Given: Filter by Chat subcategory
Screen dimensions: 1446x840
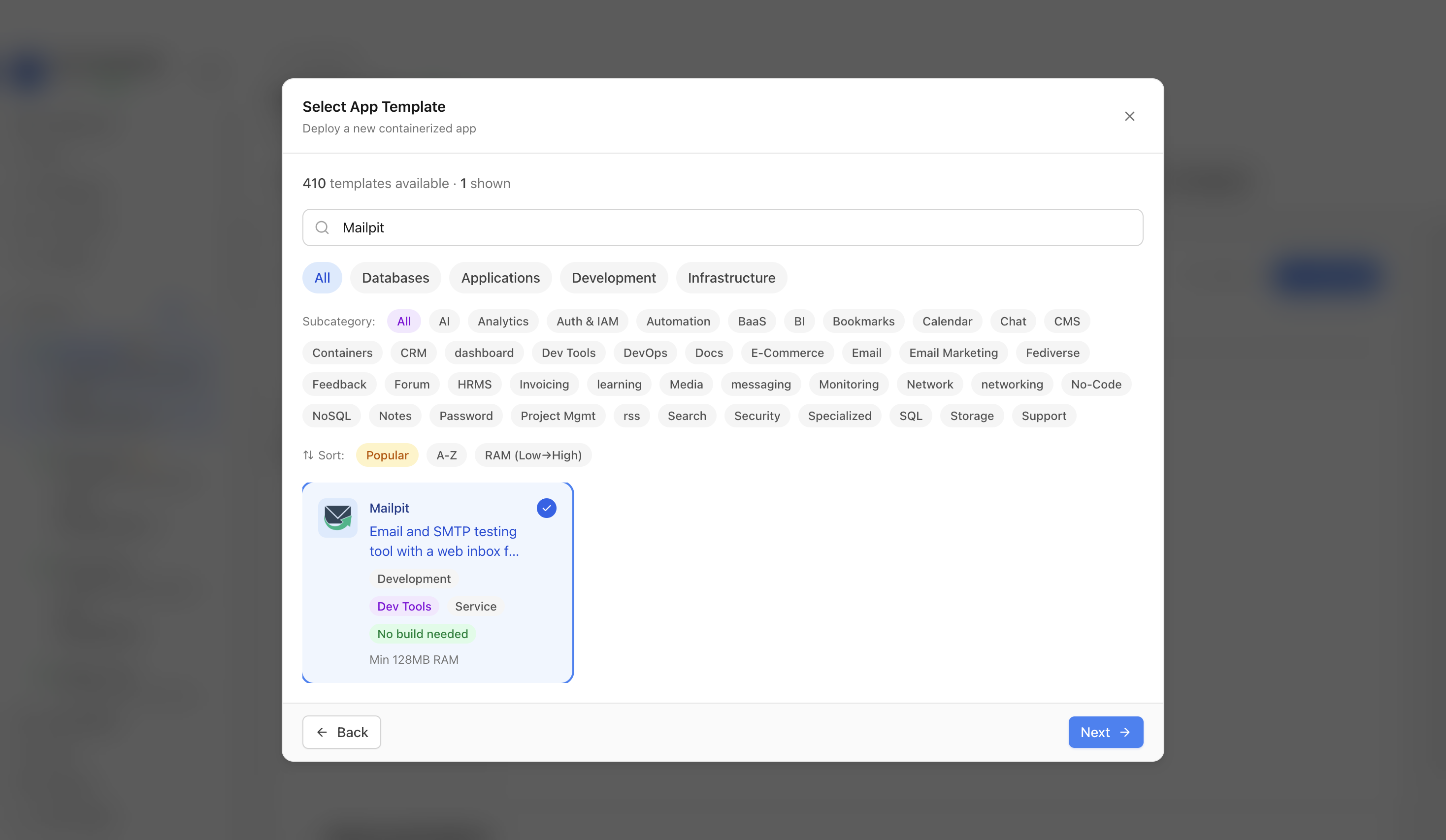Looking at the screenshot, I should click(x=1013, y=322).
